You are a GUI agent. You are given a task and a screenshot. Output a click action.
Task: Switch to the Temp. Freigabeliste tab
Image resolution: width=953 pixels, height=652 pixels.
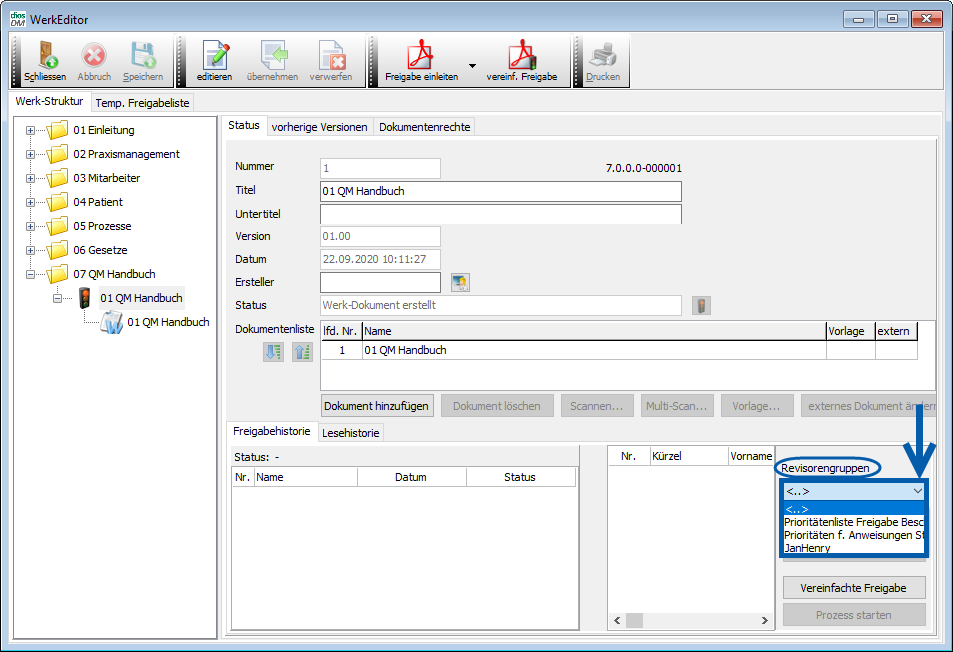(142, 103)
